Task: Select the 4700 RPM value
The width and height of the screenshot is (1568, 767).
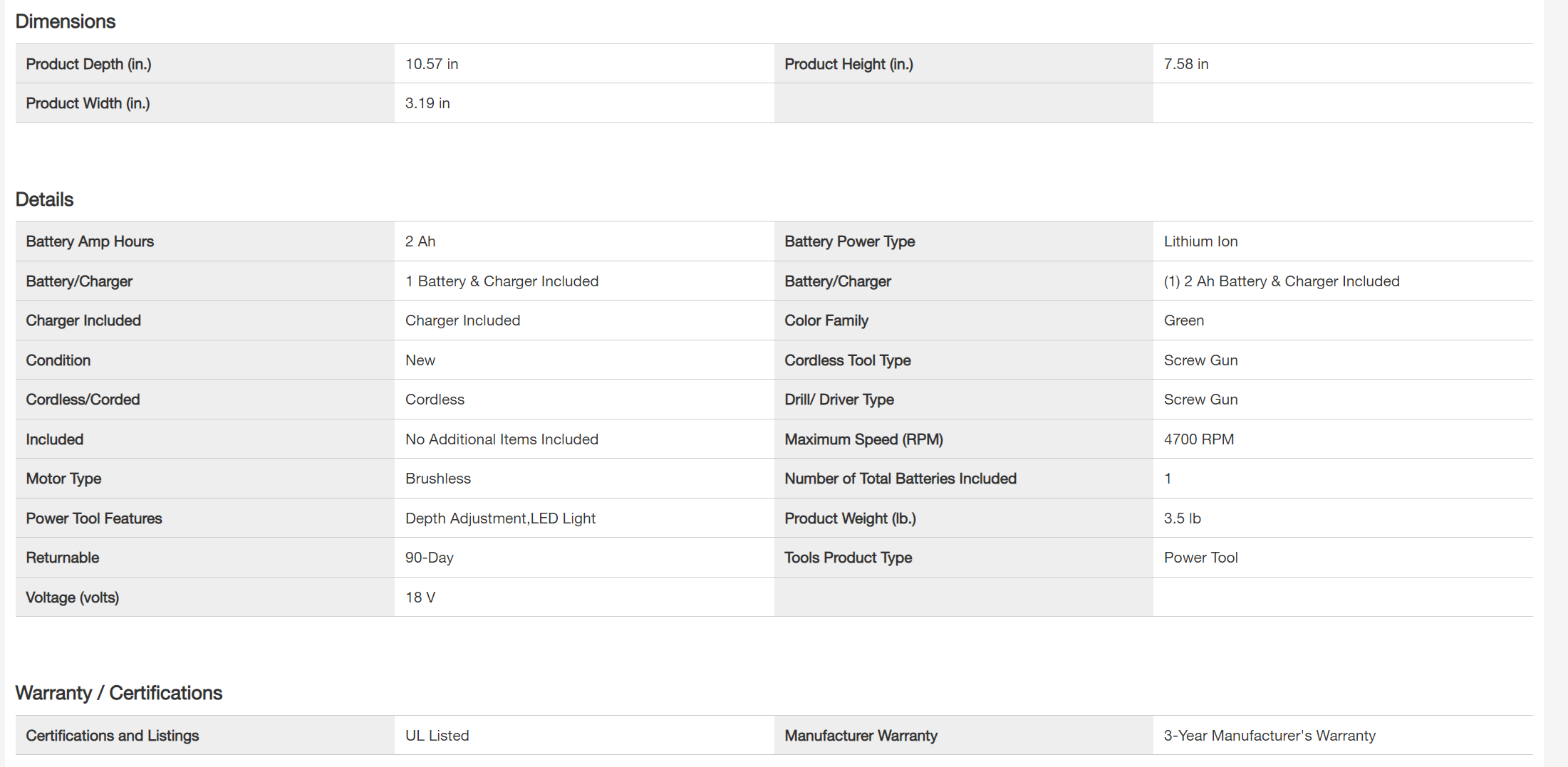Action: tap(1198, 439)
